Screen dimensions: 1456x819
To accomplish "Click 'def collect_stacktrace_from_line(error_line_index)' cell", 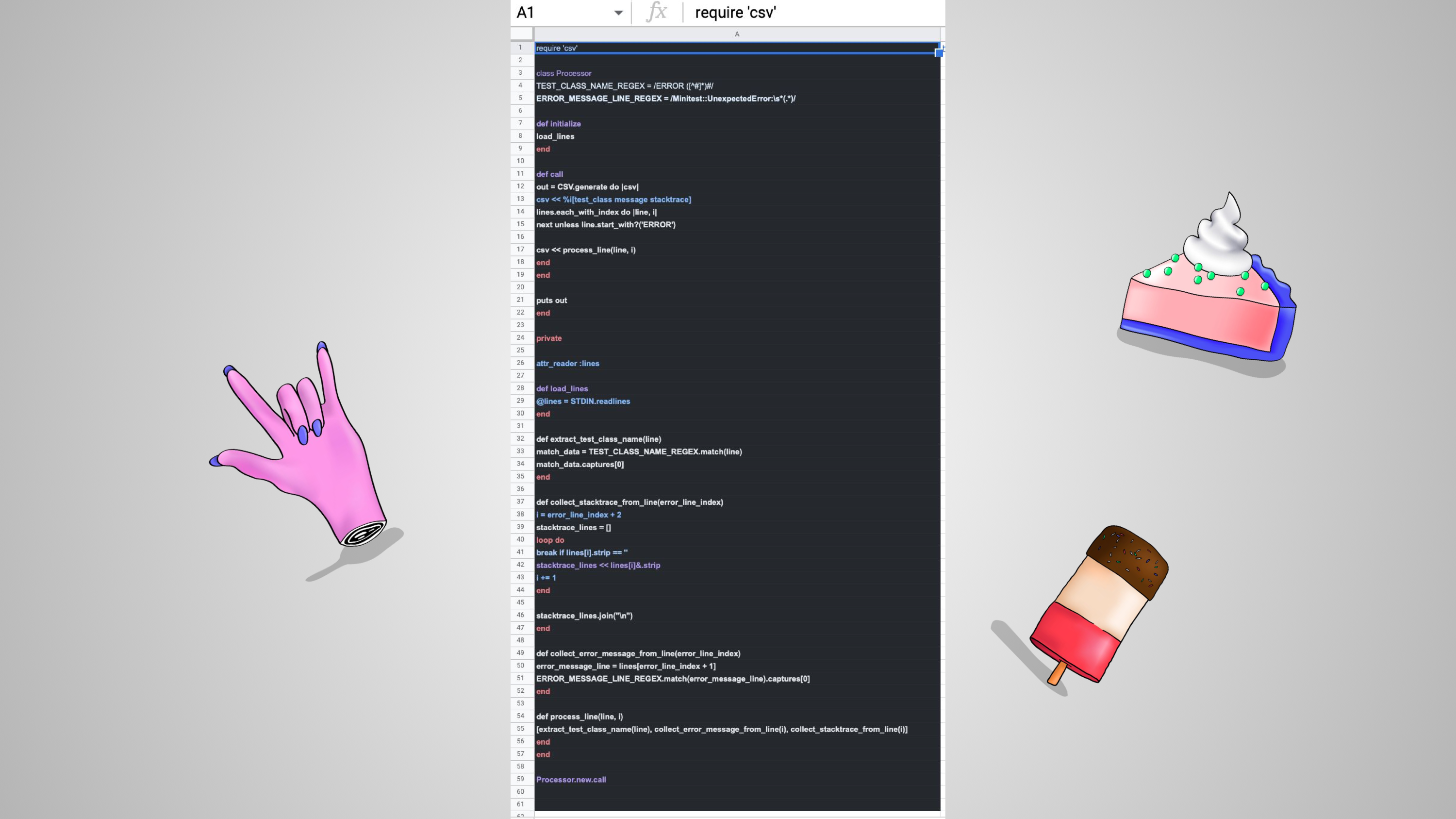I will [x=737, y=502].
